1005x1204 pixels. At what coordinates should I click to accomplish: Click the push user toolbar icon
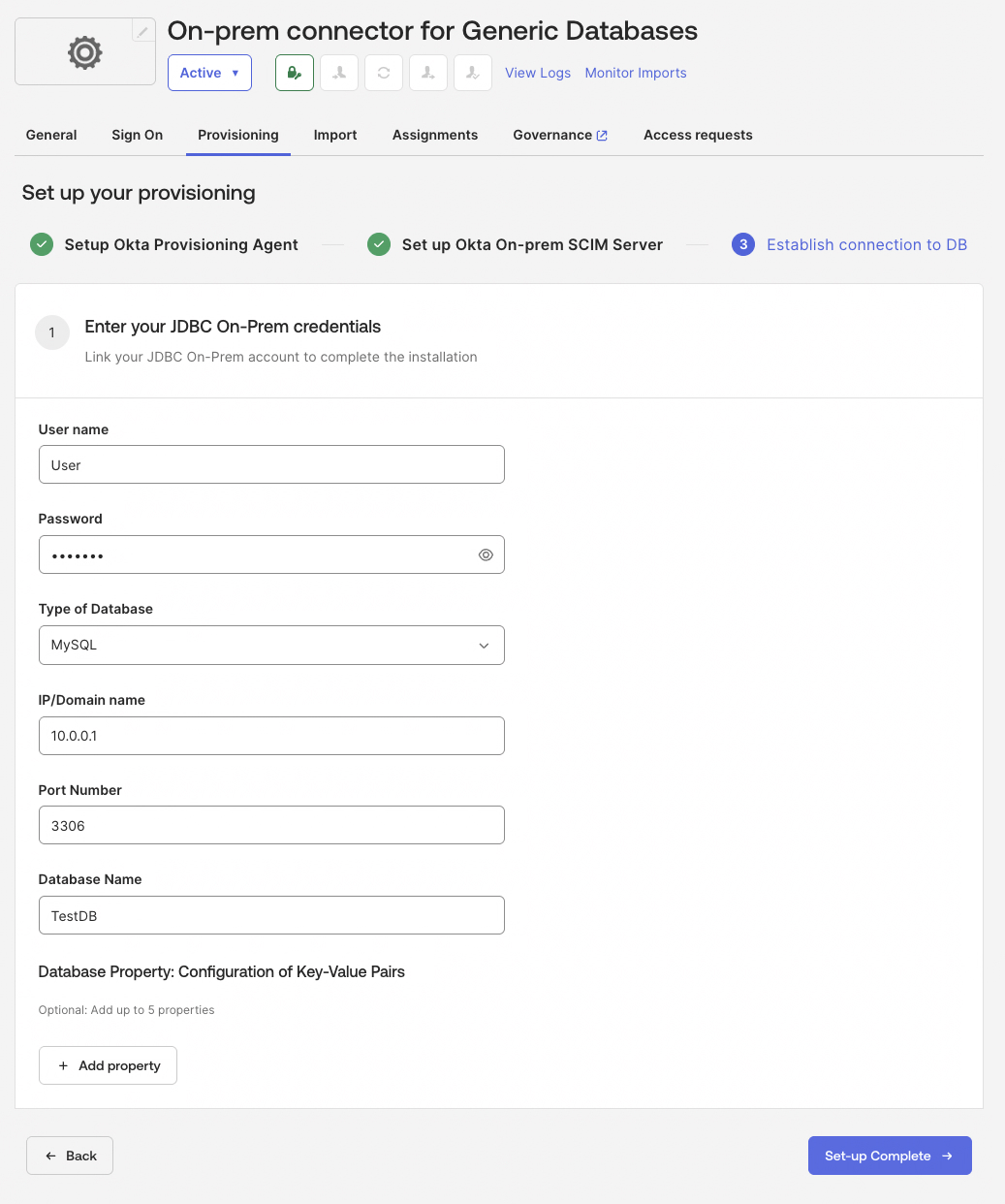click(x=427, y=73)
